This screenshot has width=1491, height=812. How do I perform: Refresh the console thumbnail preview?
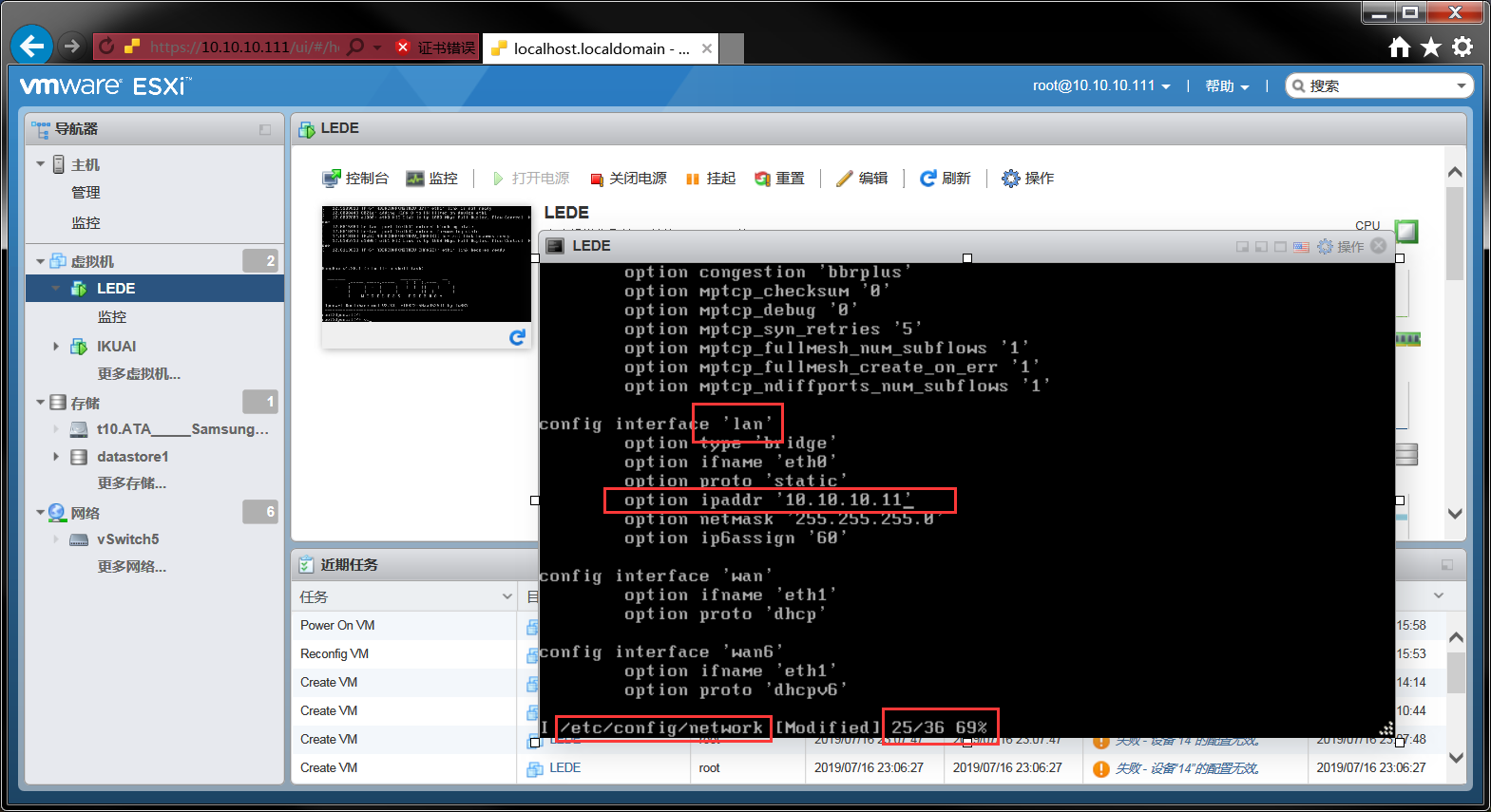click(x=517, y=337)
